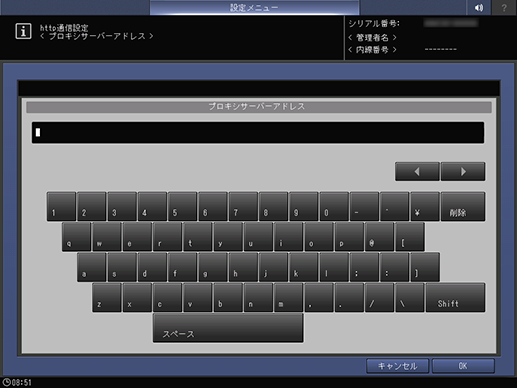Tap the e key
This screenshot has height=388, width=517.
click(x=137, y=237)
